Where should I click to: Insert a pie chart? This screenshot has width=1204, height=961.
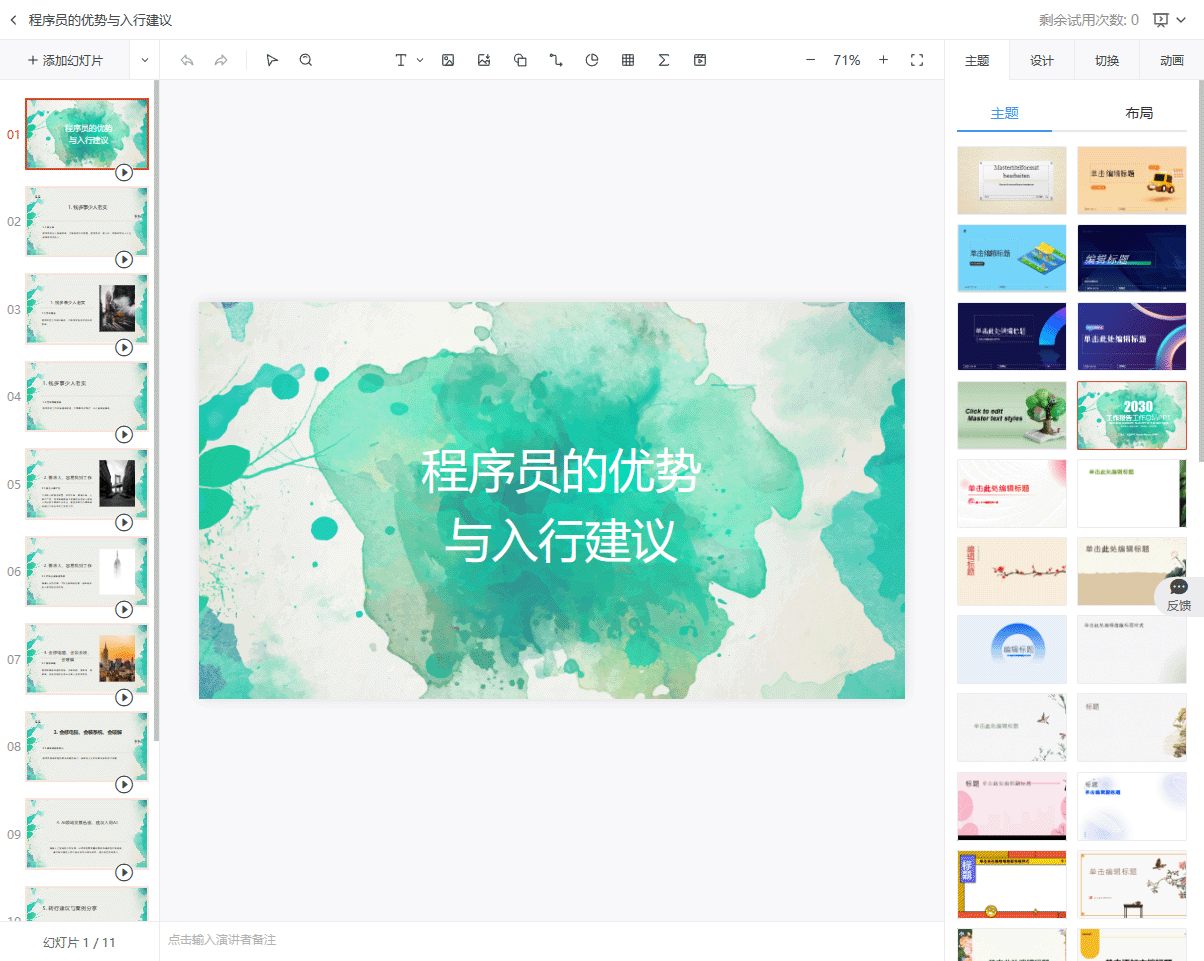click(592, 60)
